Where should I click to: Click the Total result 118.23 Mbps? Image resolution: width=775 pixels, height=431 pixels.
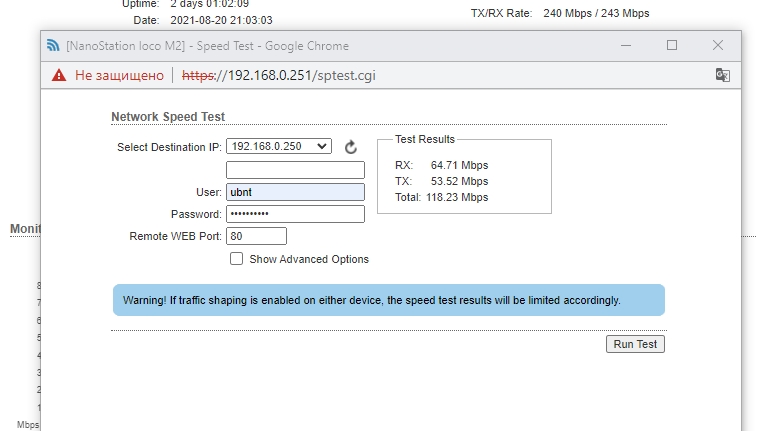(457, 197)
